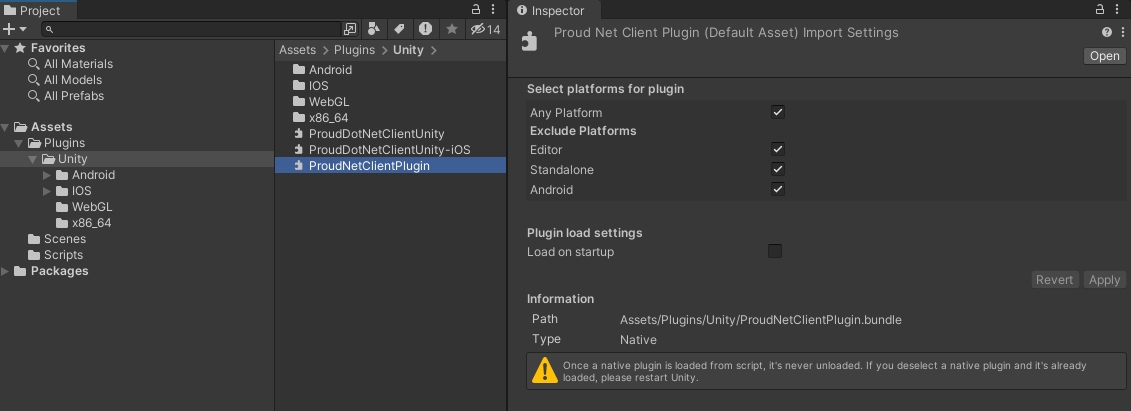Toggle the Editor exclude platform checkbox

coord(777,149)
